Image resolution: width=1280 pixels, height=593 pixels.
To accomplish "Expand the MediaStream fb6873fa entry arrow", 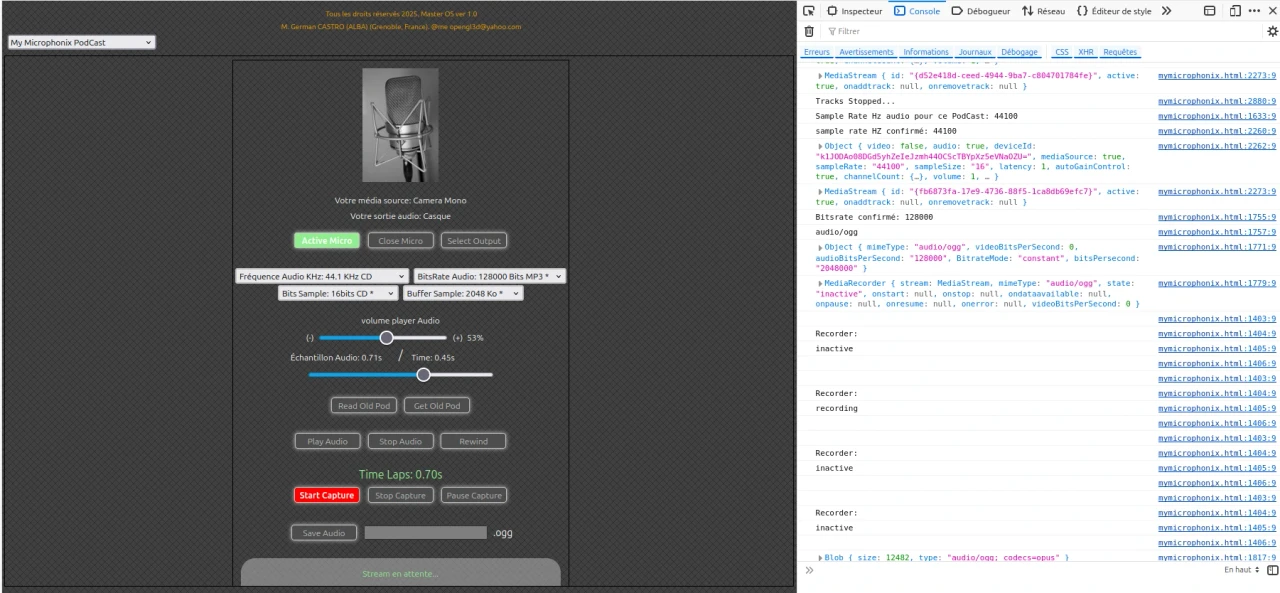I will click(x=821, y=191).
